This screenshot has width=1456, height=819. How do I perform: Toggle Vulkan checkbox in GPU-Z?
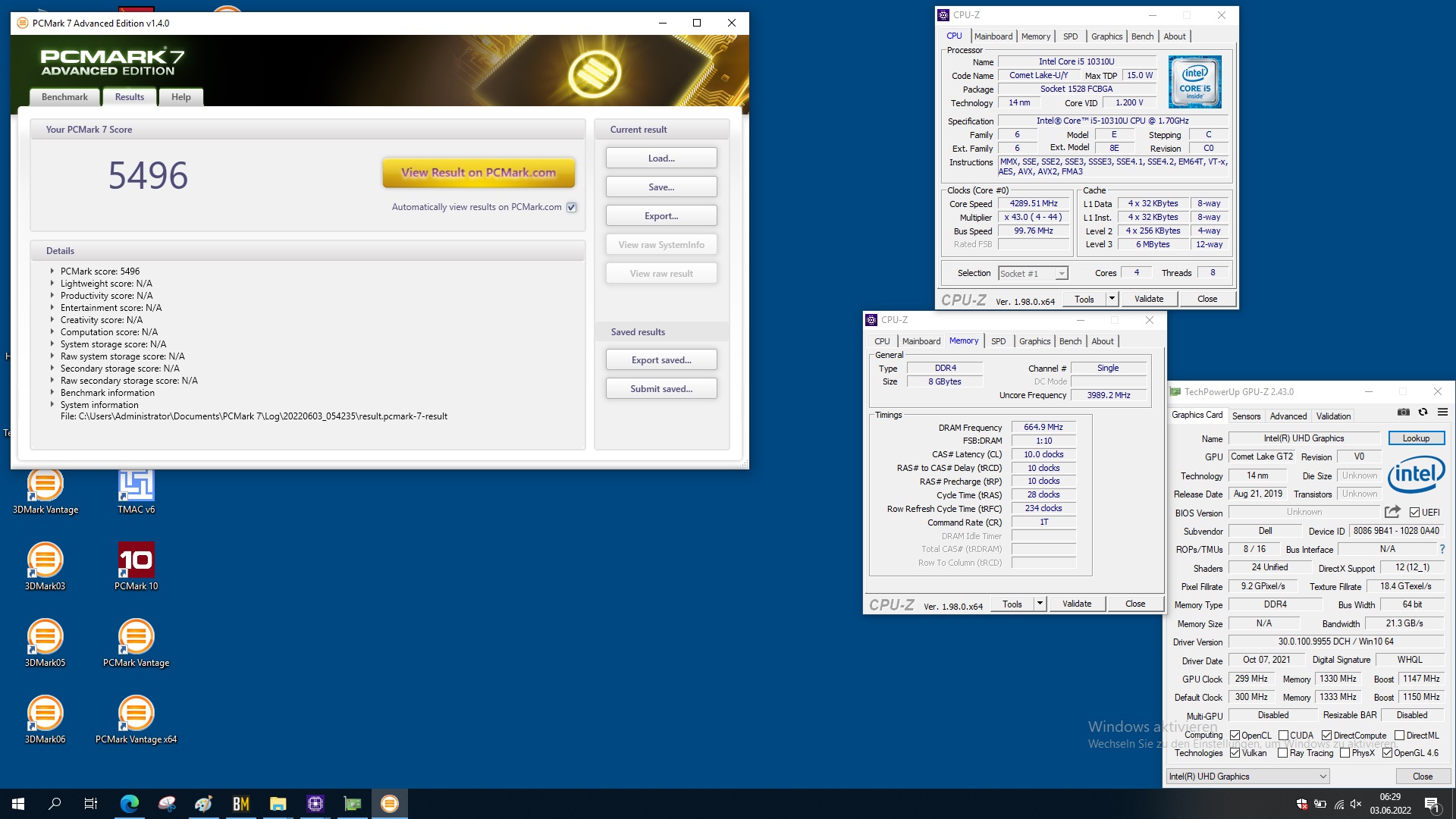1235,753
